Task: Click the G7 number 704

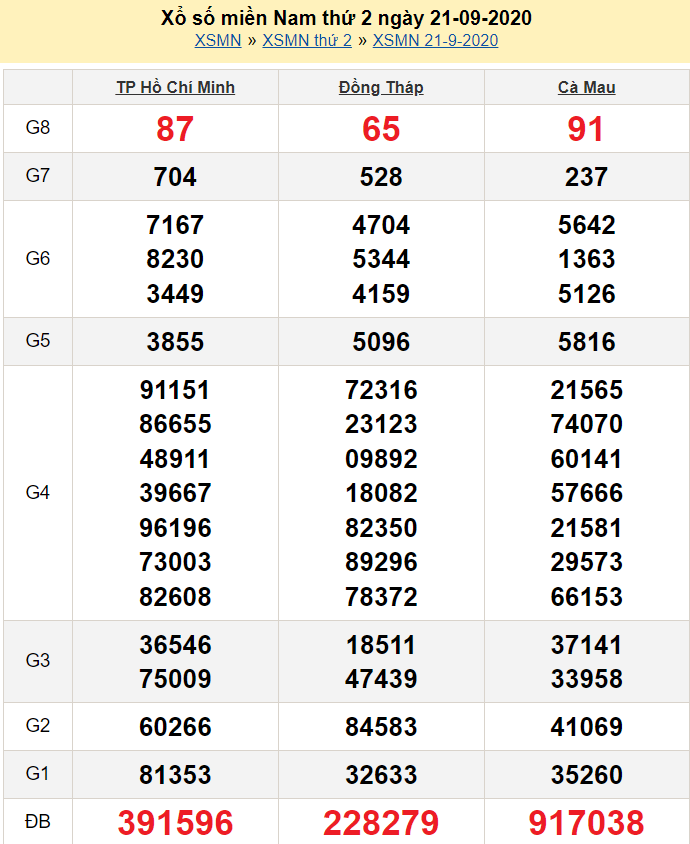Action: 175,177
